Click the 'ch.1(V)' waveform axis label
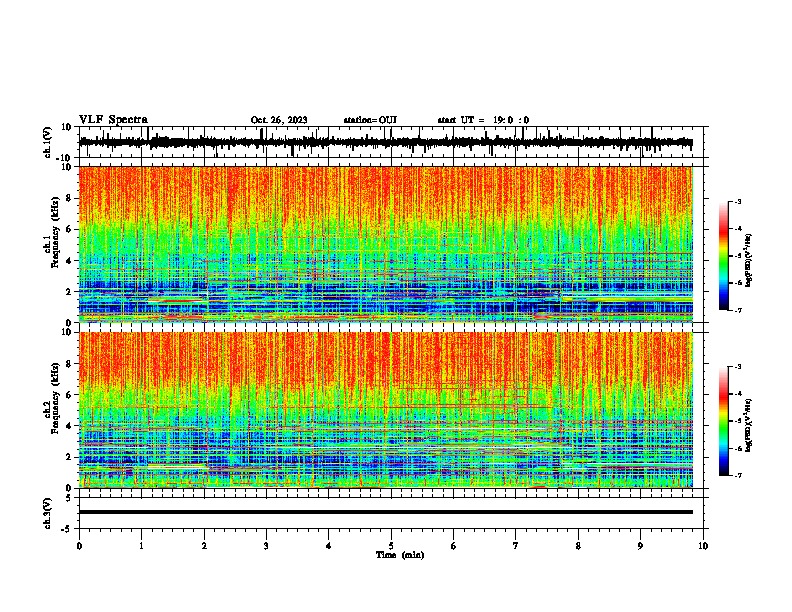This screenshot has width=792, height=612. (x=48, y=142)
